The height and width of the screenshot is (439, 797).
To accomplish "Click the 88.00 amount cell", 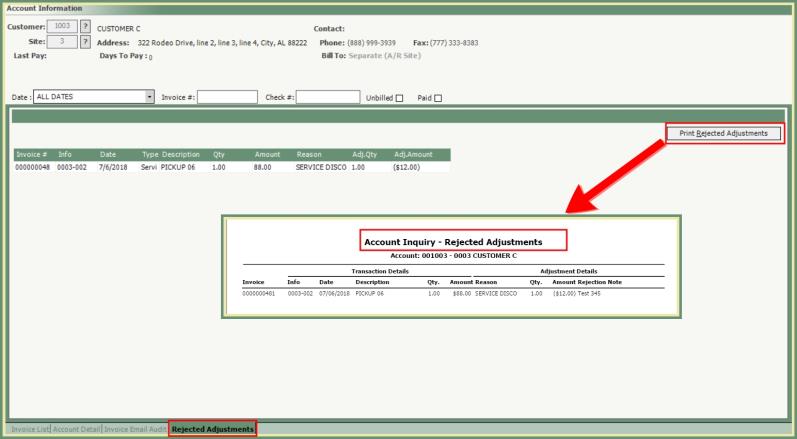I will (x=262, y=167).
